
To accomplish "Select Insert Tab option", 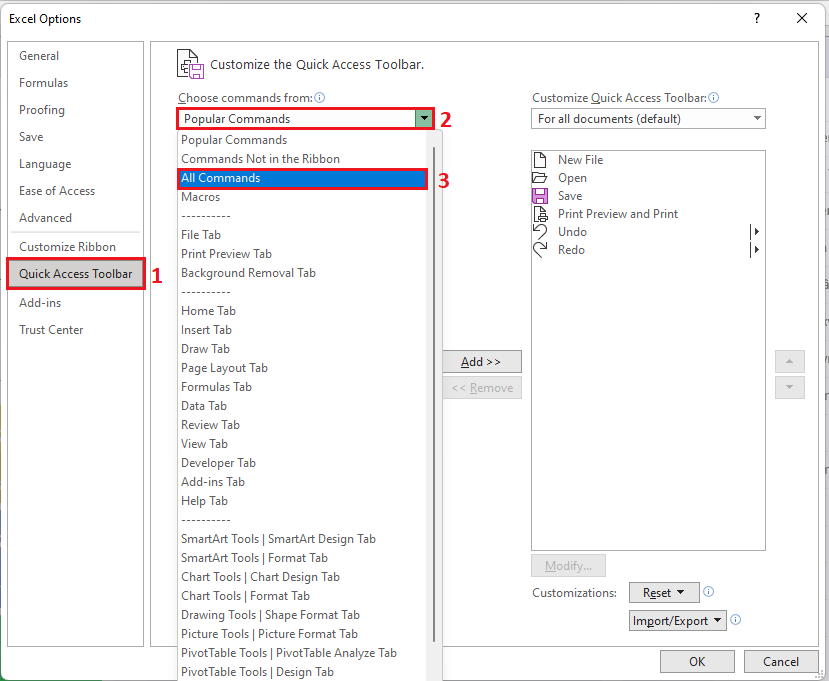I will coord(303,330).
